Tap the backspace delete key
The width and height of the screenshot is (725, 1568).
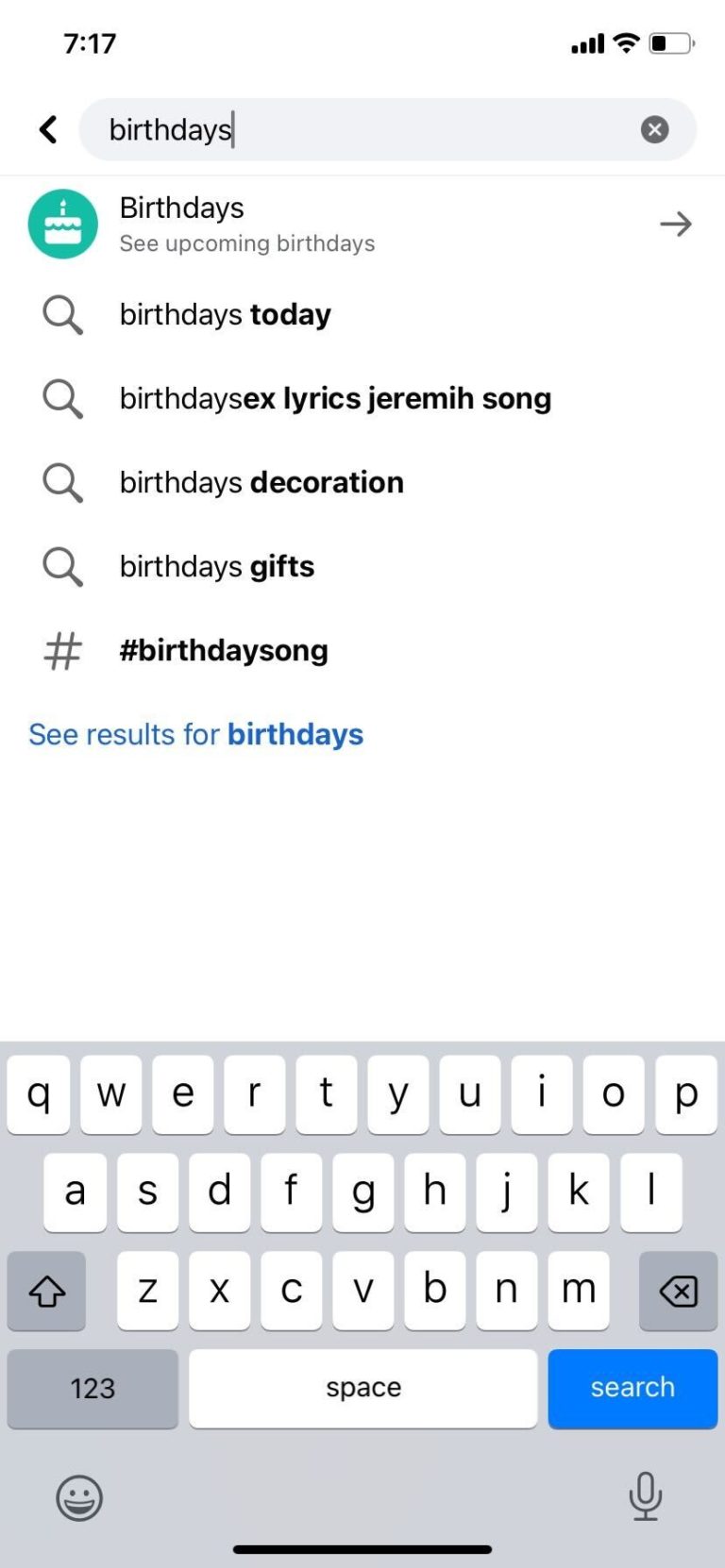click(677, 1292)
